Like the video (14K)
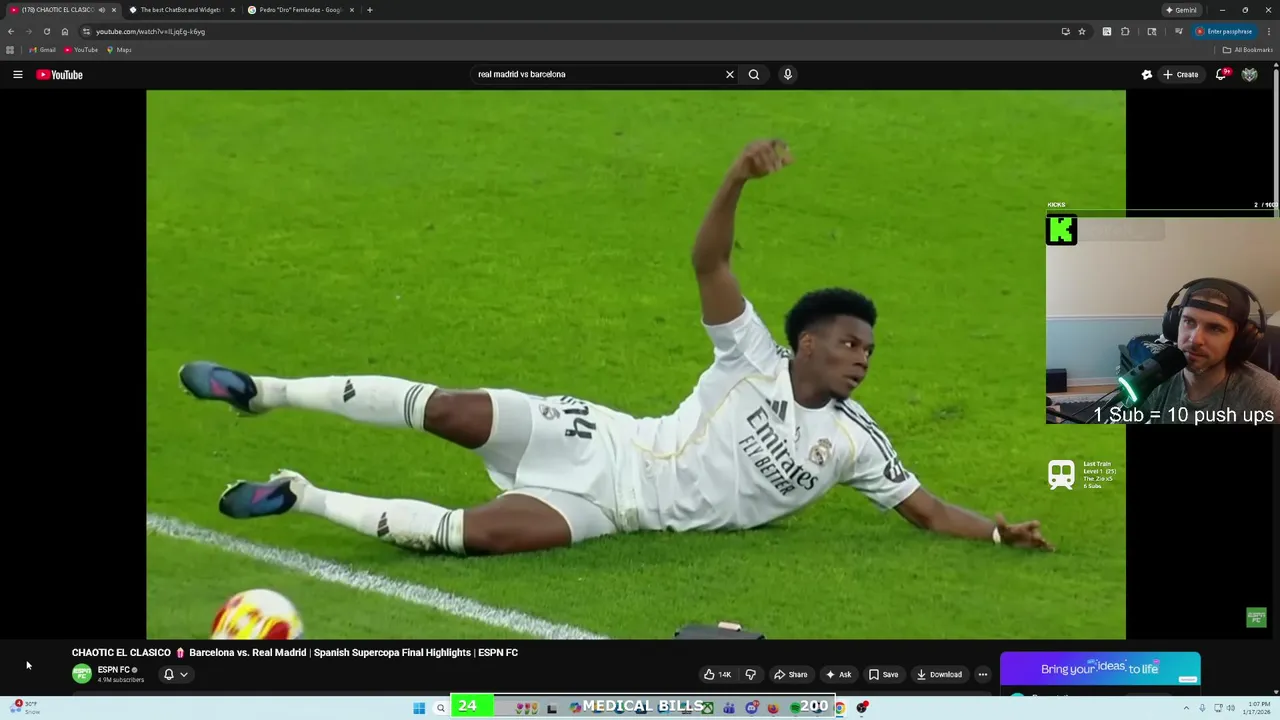 pyautogui.click(x=717, y=674)
